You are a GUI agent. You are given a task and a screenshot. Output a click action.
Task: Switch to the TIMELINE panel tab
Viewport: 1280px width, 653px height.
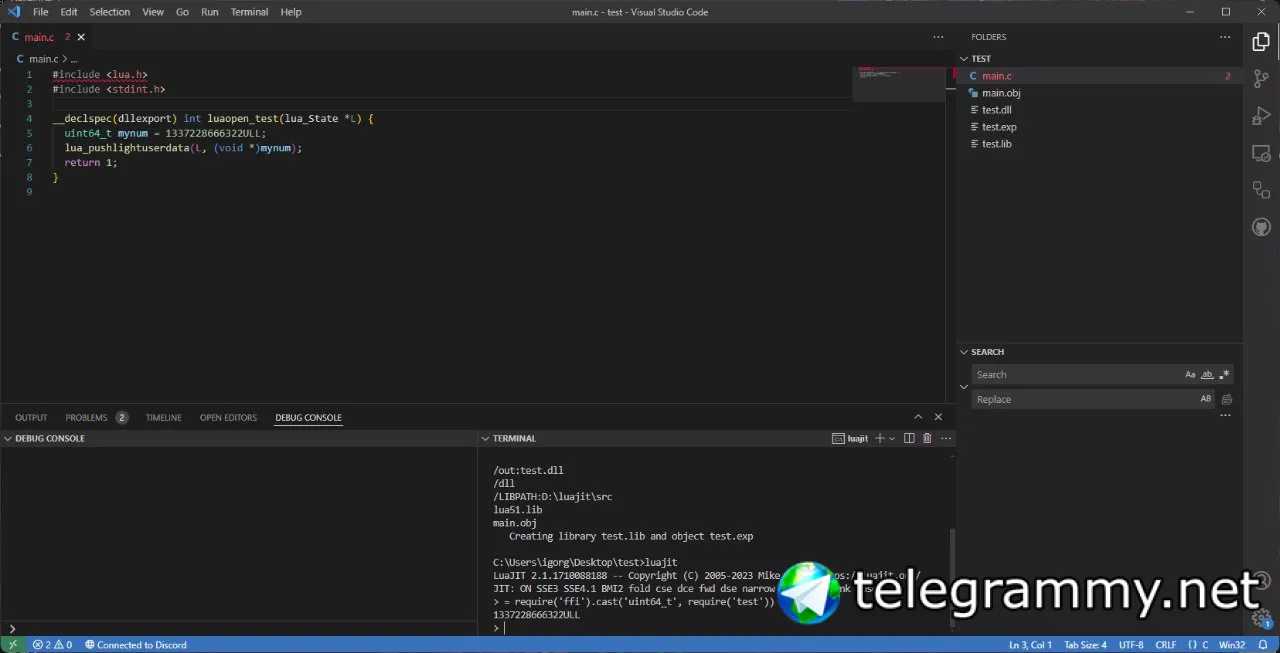click(x=164, y=417)
